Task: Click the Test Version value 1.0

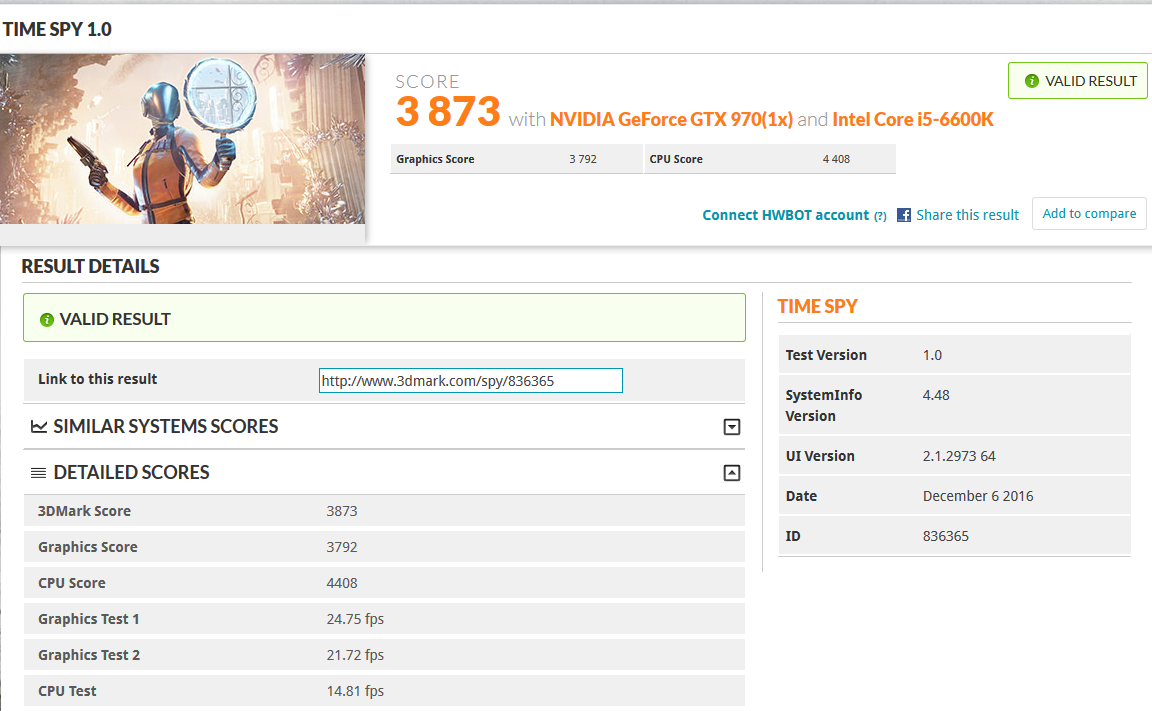Action: tap(932, 356)
